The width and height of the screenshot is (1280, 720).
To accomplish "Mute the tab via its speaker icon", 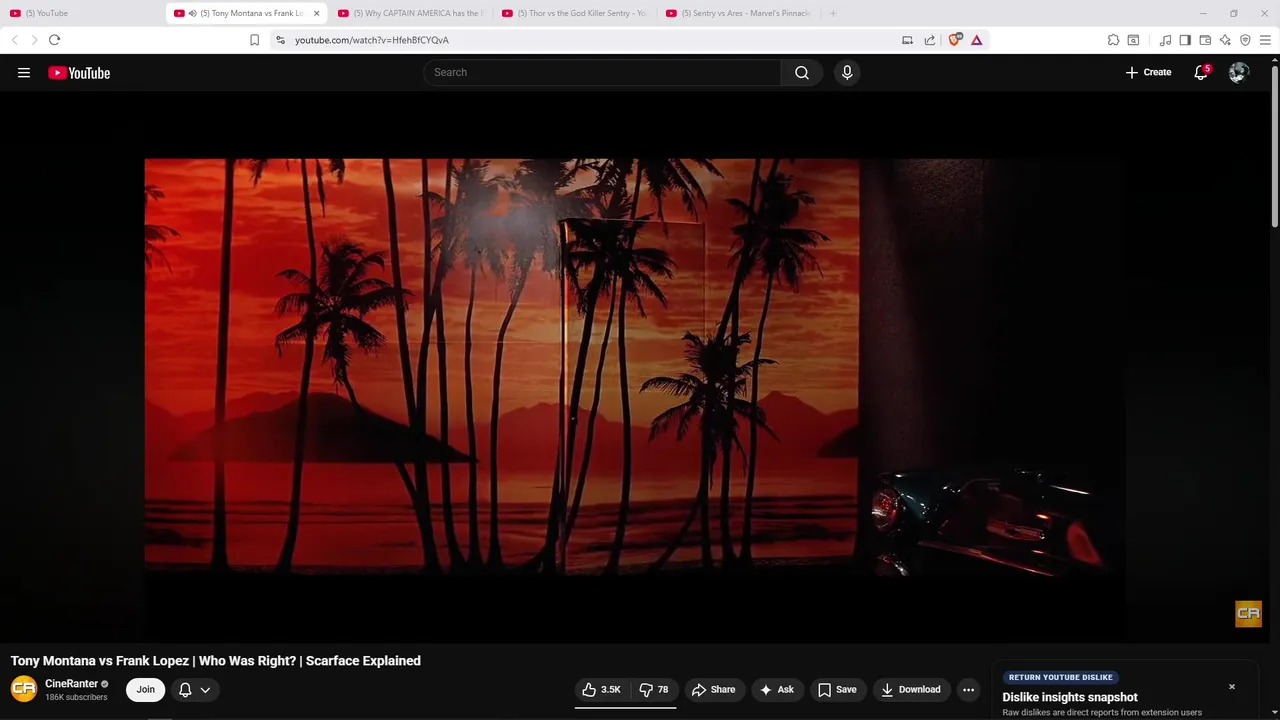I will [192, 13].
